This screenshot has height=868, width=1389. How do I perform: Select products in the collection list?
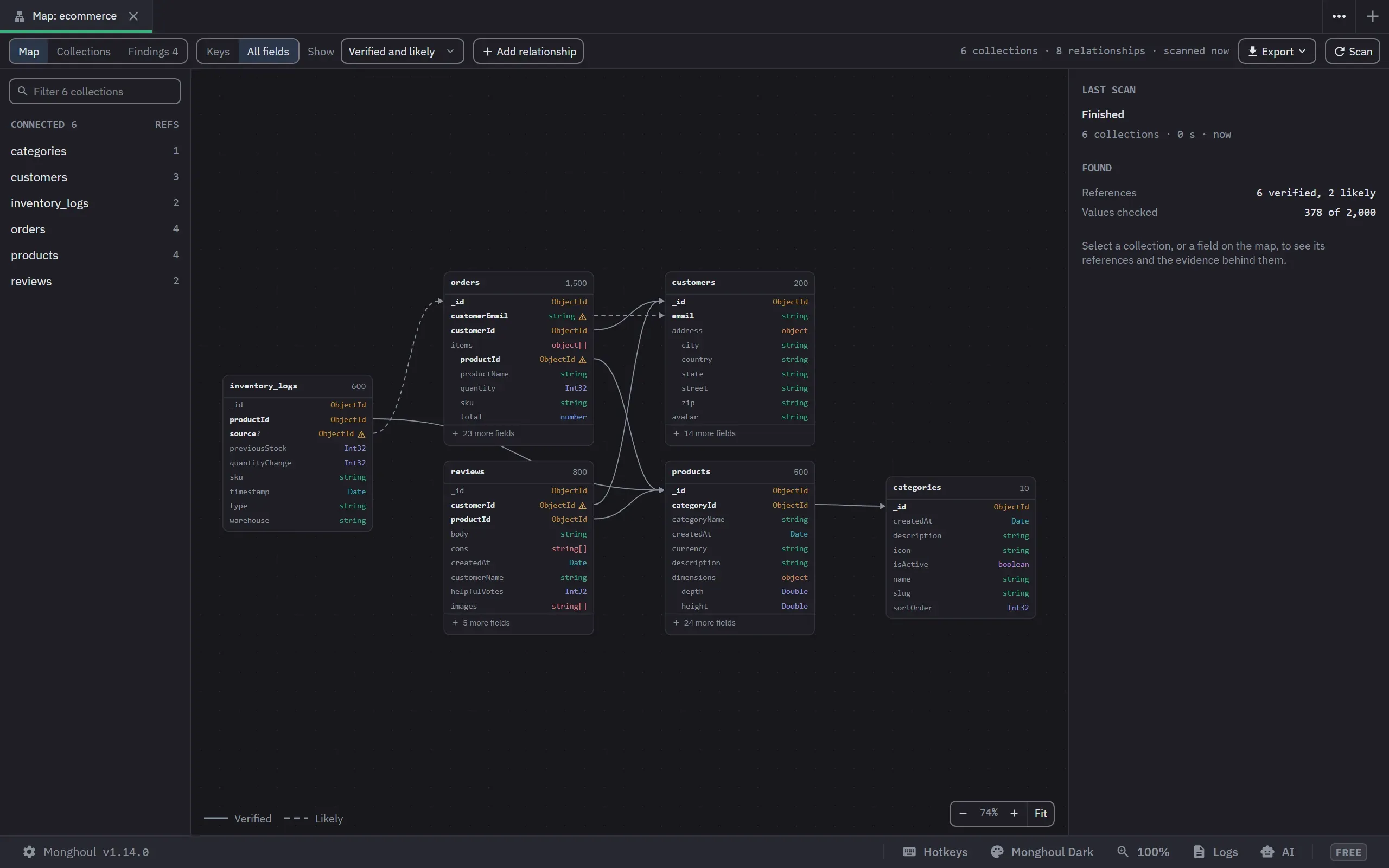tap(95, 256)
